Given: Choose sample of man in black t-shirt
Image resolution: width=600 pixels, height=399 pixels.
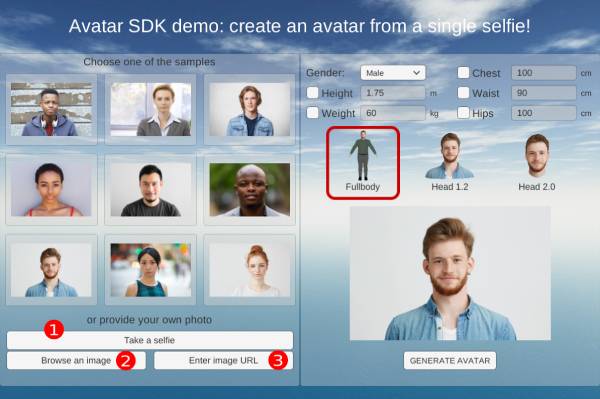Looking at the screenshot, I should pos(150,190).
